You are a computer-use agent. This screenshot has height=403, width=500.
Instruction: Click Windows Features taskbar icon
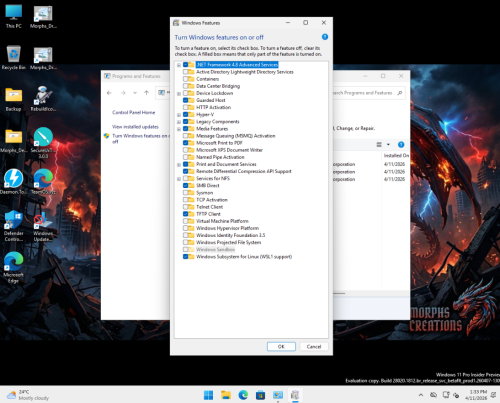point(295,395)
